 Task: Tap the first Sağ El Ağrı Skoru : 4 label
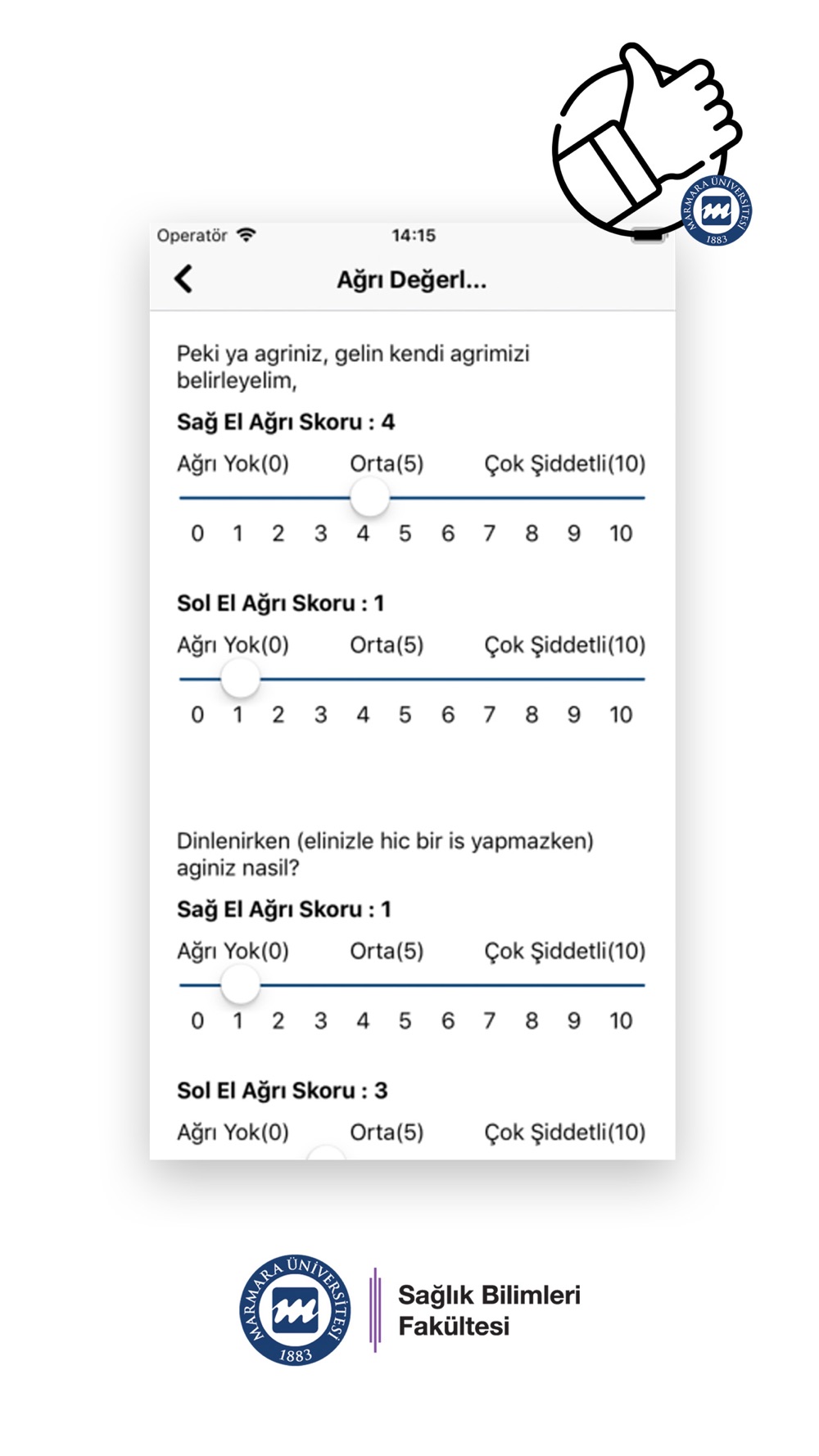pyautogui.click(x=286, y=422)
